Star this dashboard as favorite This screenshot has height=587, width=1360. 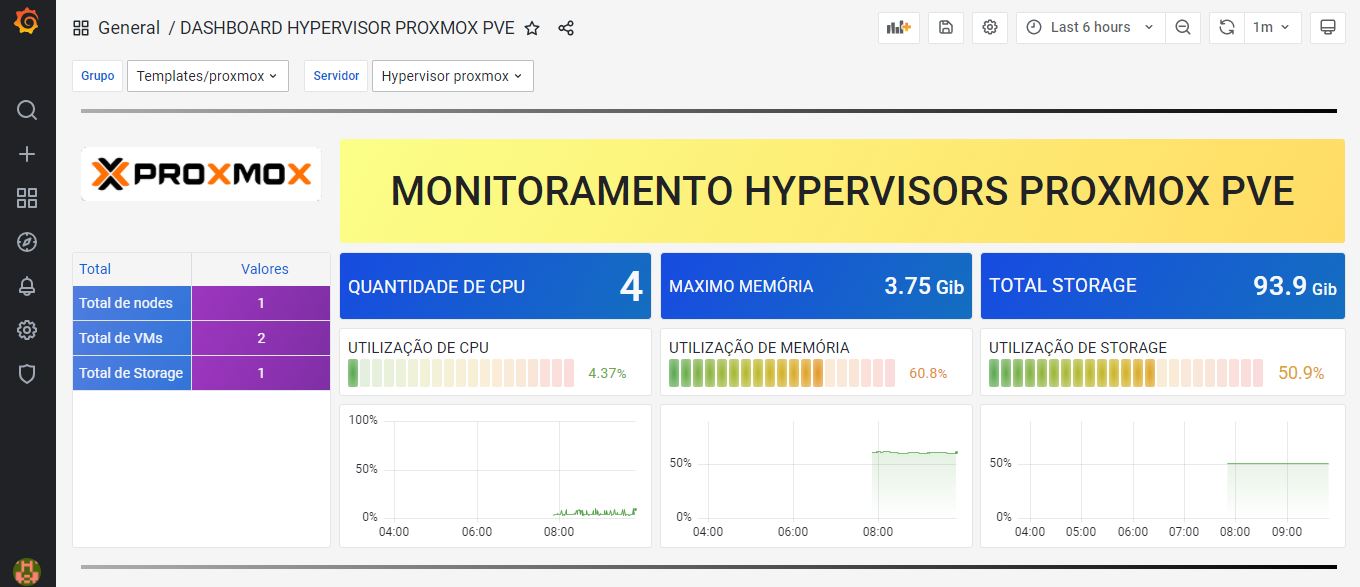(x=532, y=28)
